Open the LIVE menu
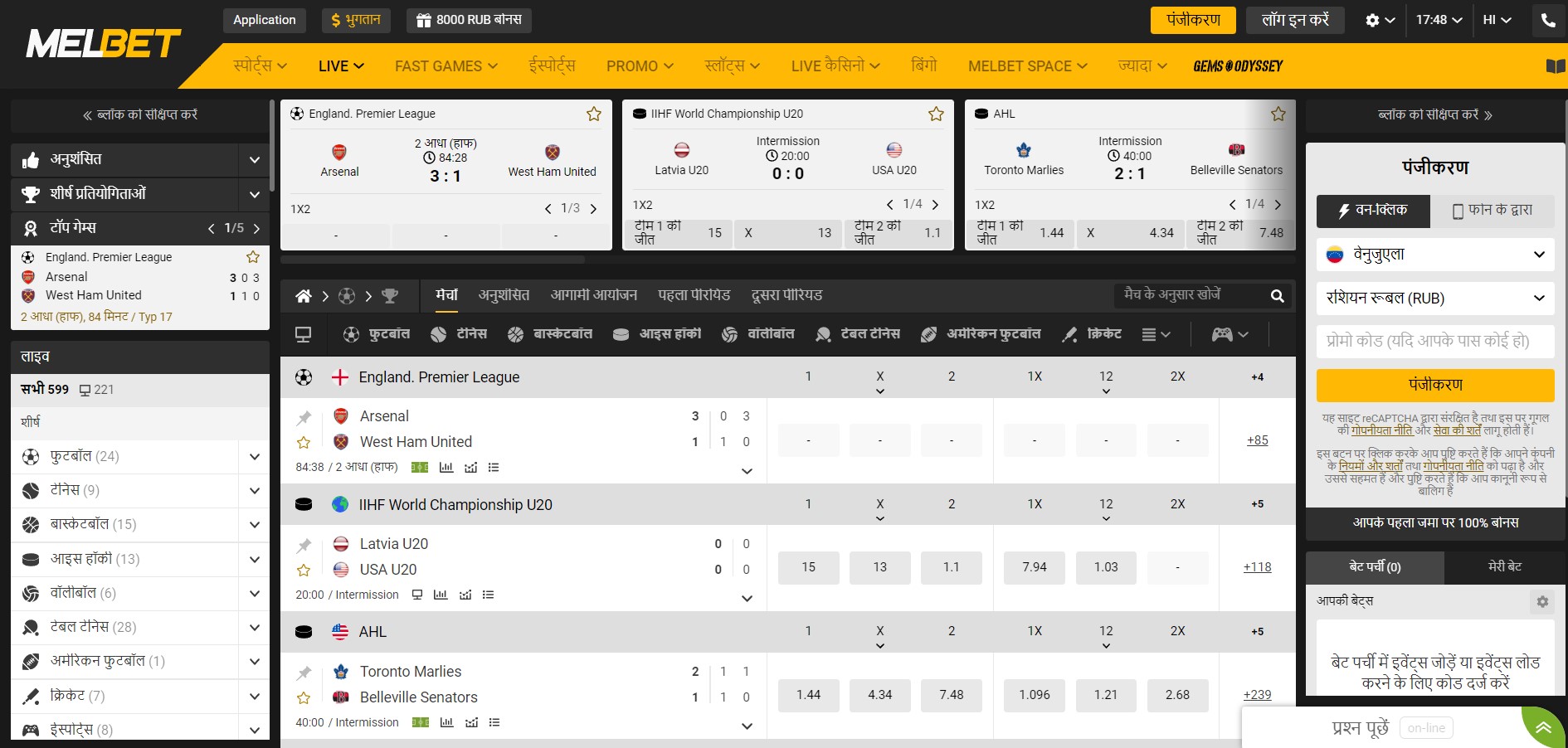Image resolution: width=1568 pixels, height=748 pixels. click(341, 66)
